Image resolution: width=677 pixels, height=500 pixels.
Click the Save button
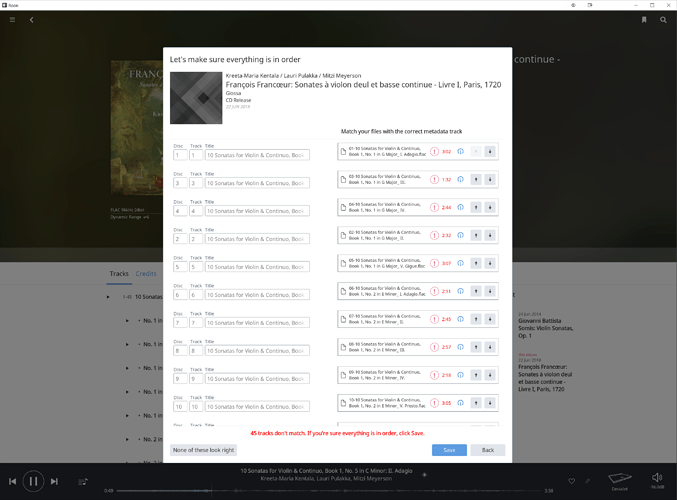[449, 450]
